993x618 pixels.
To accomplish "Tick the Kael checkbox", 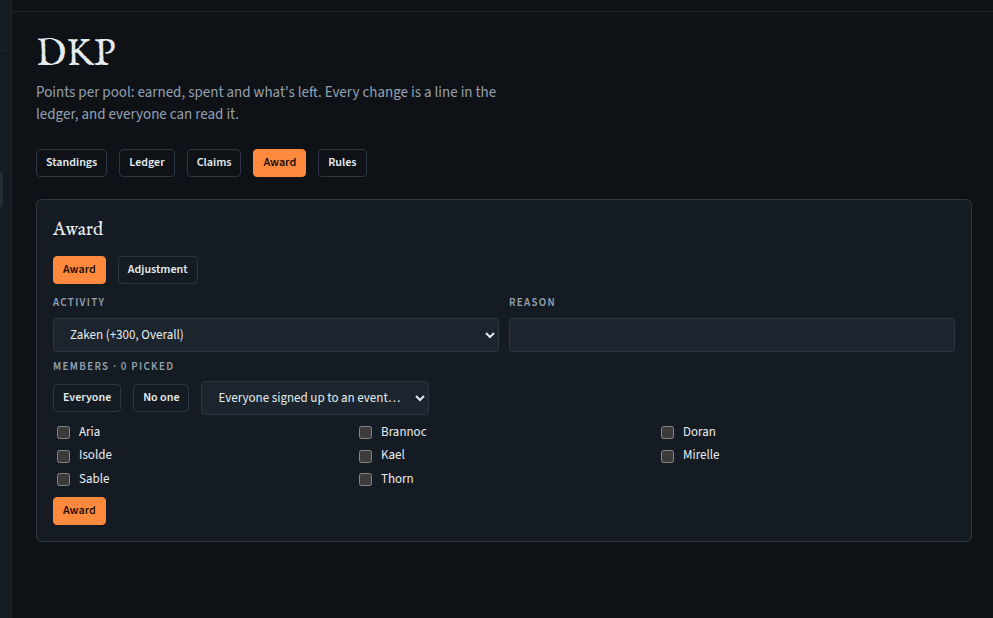I will pyautogui.click(x=365, y=456).
